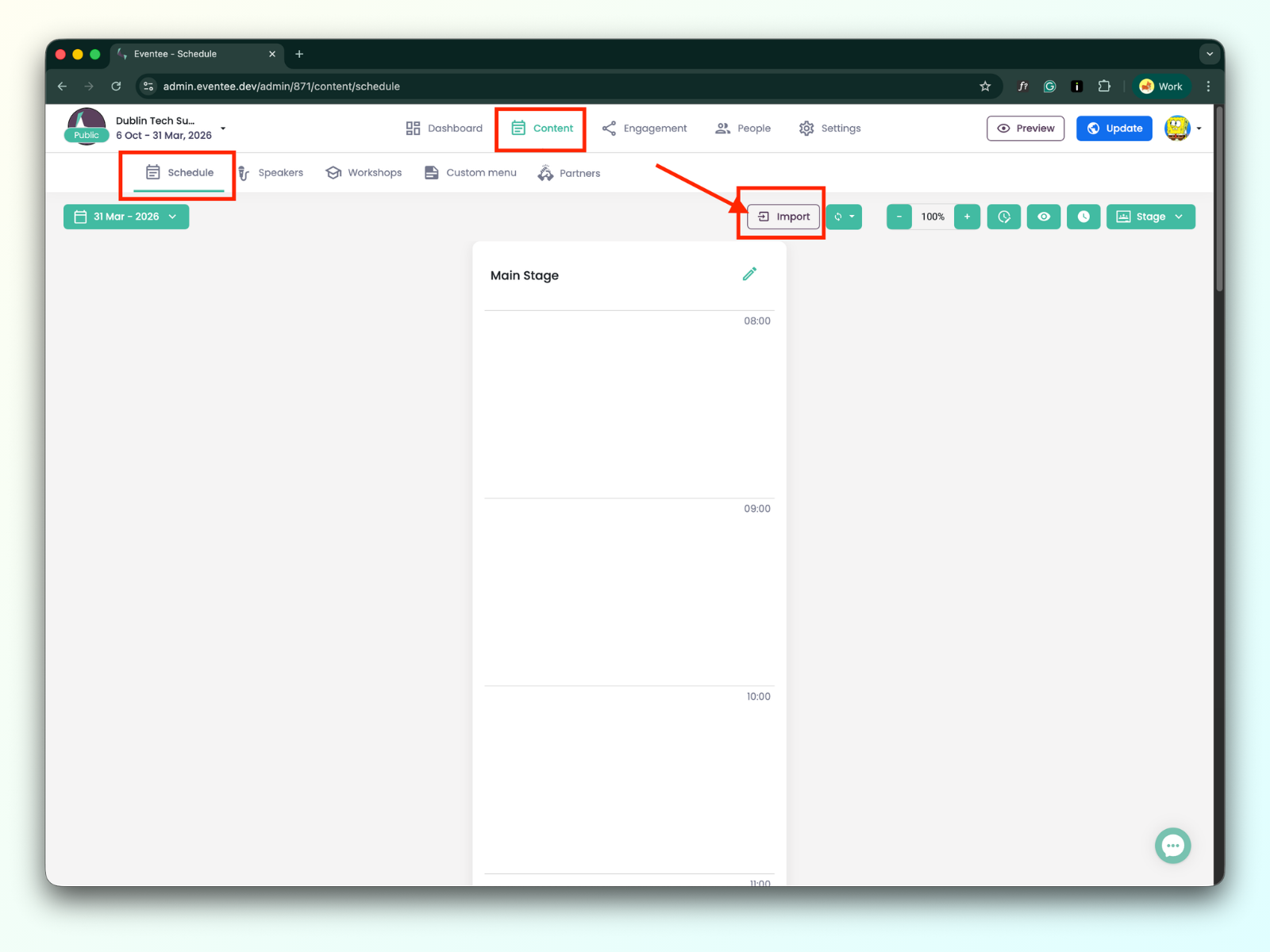Switch to the Workshops tab
Screen dimensions: 1270x952
[x=364, y=173]
